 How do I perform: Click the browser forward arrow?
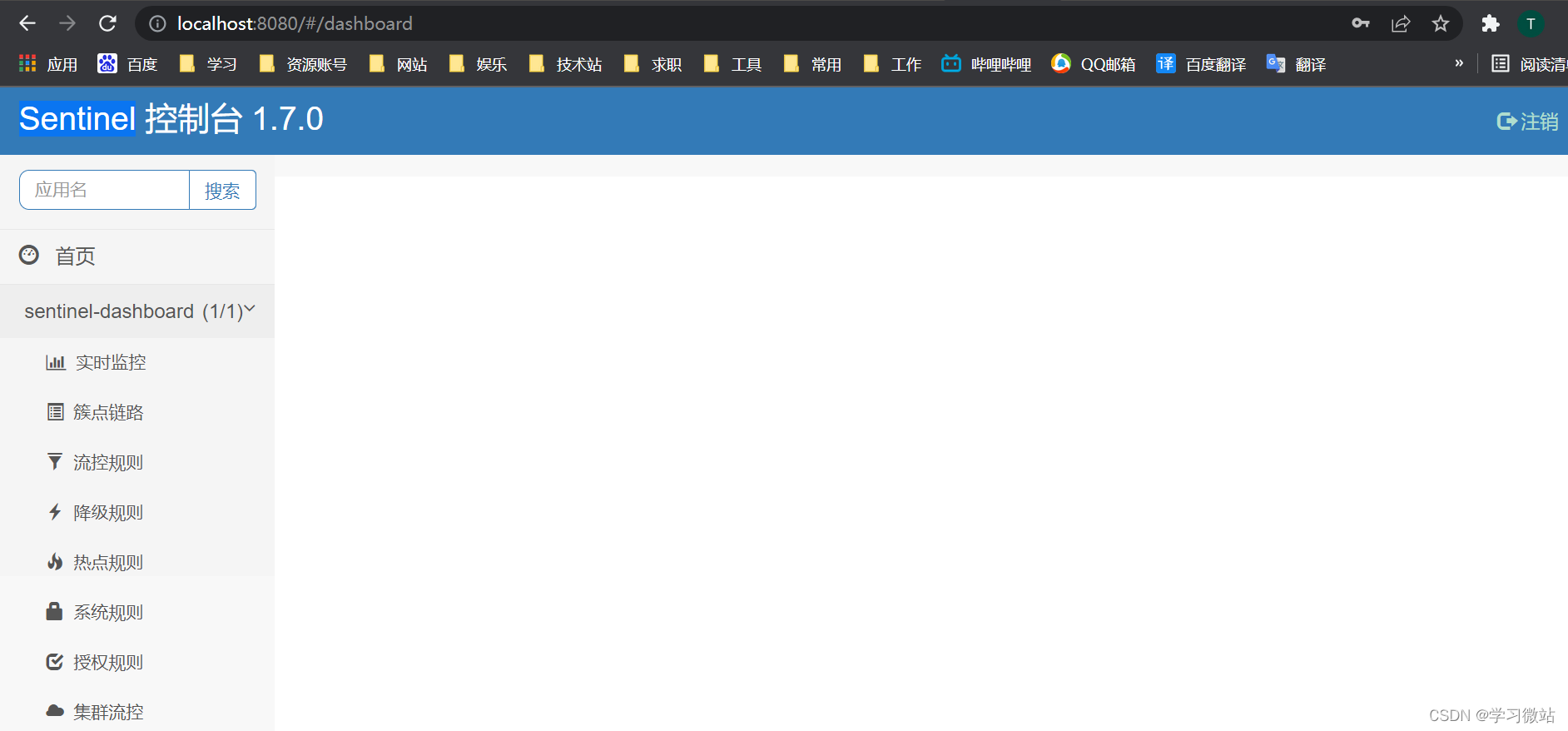[67, 23]
